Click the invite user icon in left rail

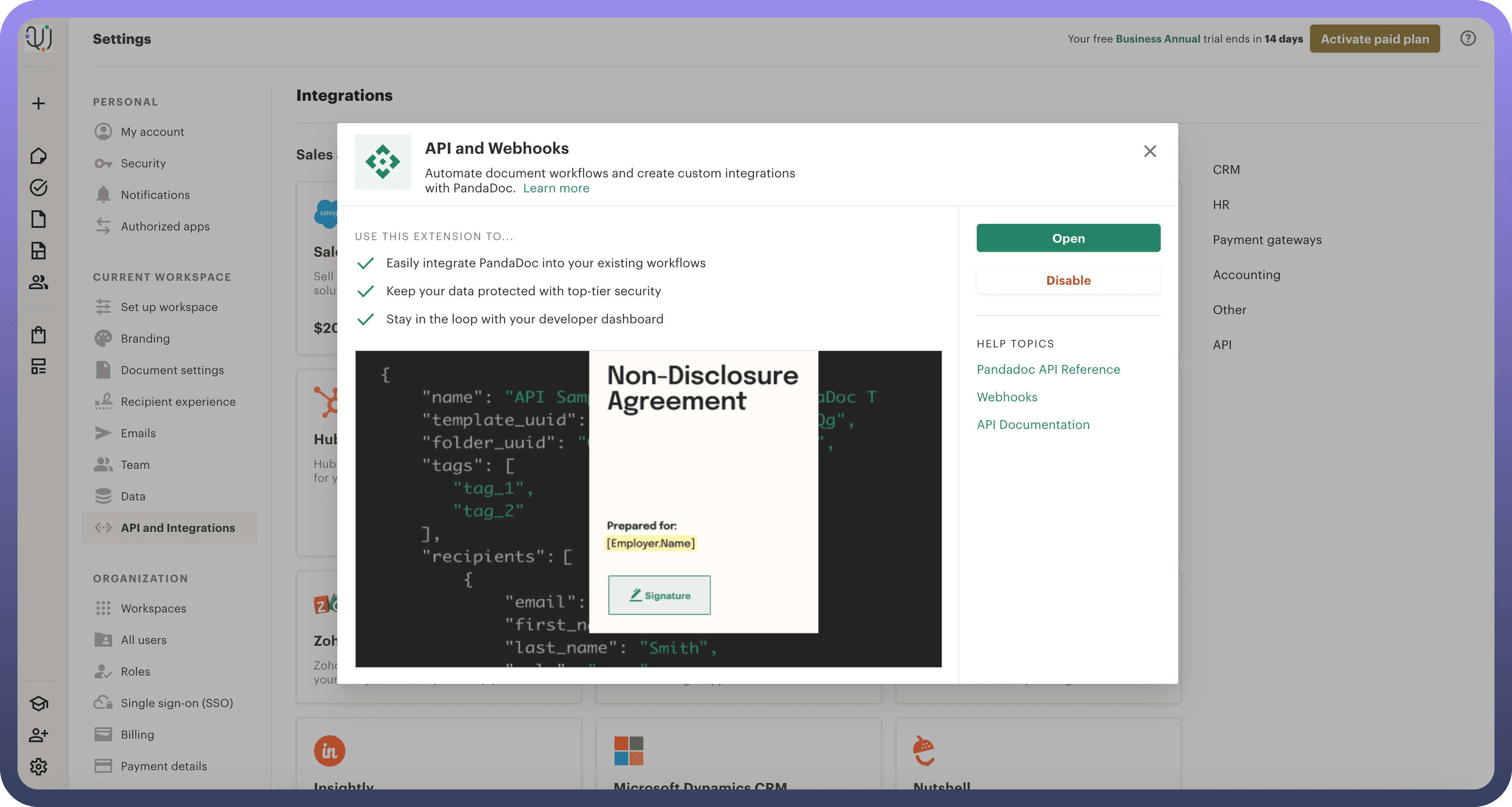(39, 735)
